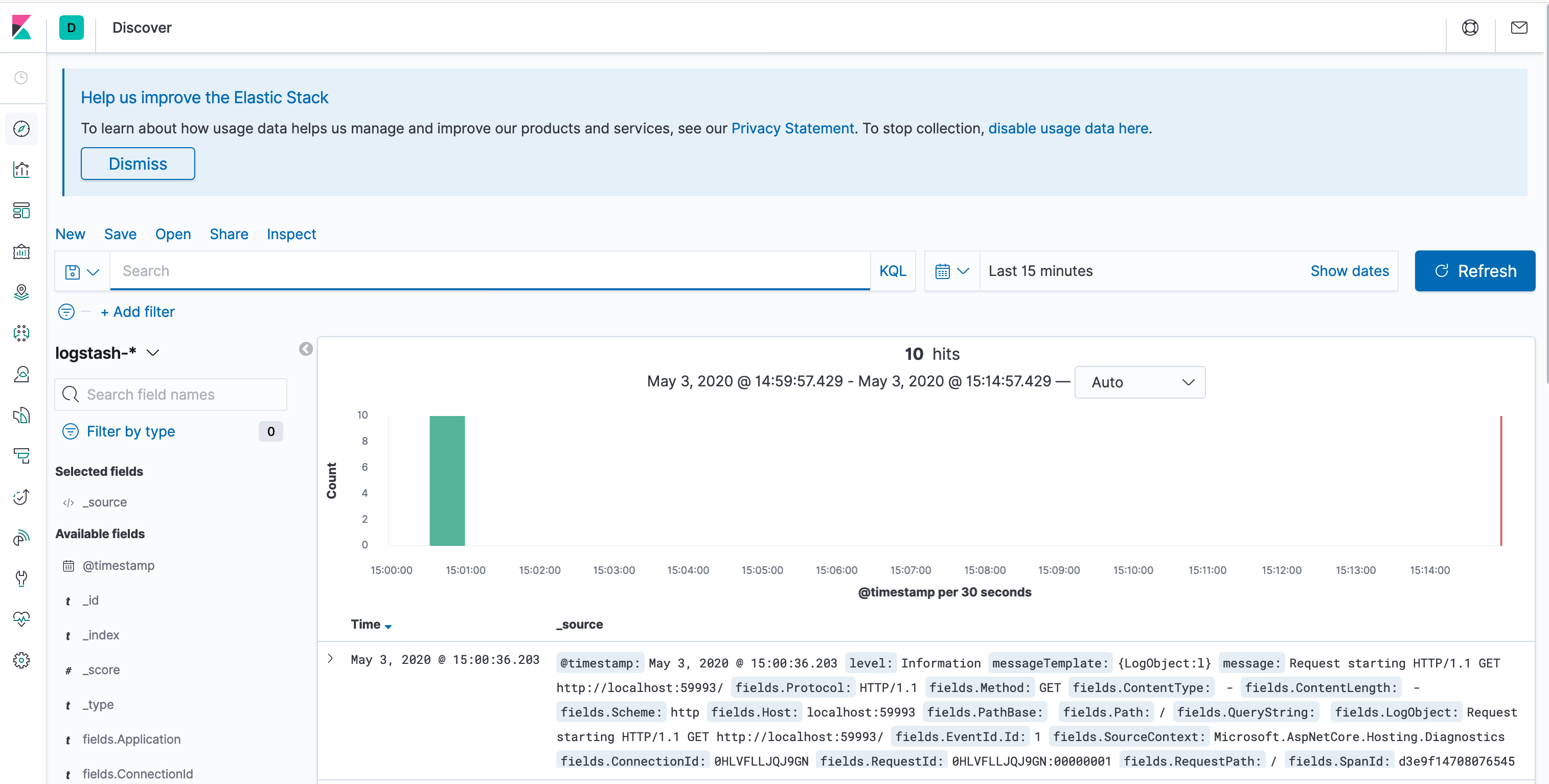Select the _source selected field
Viewport: 1549px width, 784px height.
[x=105, y=502]
